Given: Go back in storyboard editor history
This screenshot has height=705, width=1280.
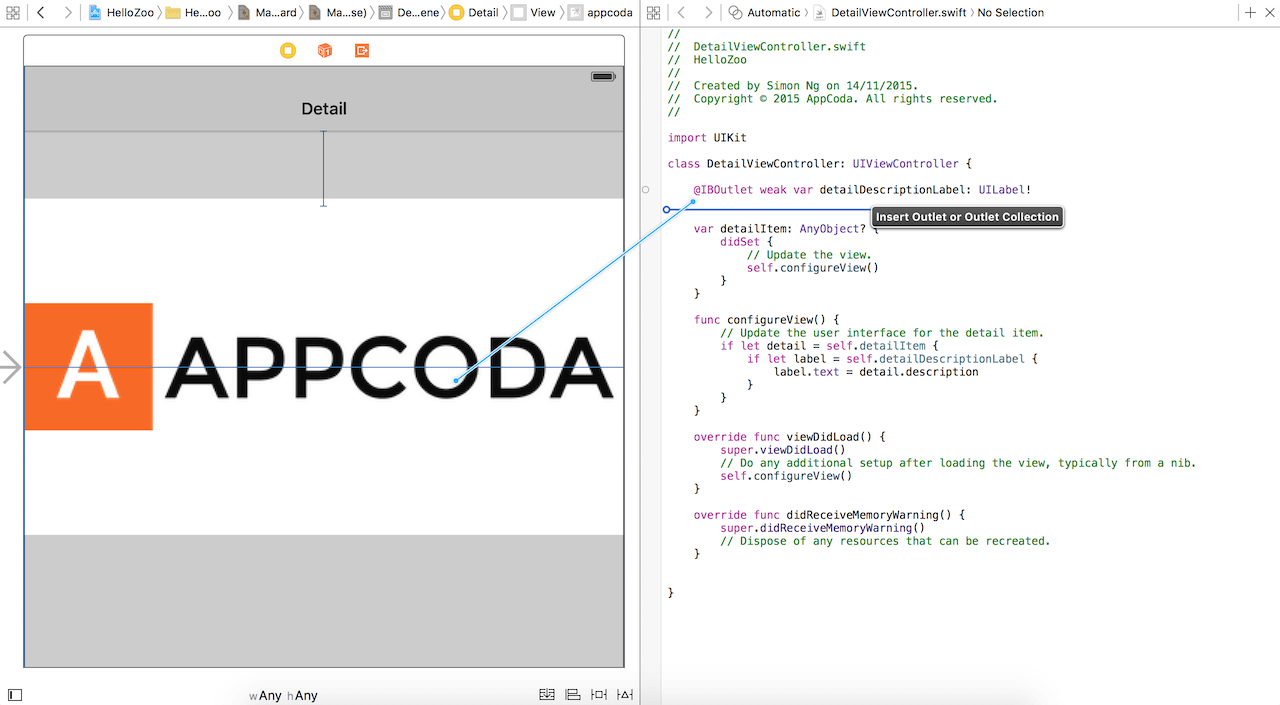Looking at the screenshot, I should pos(41,13).
